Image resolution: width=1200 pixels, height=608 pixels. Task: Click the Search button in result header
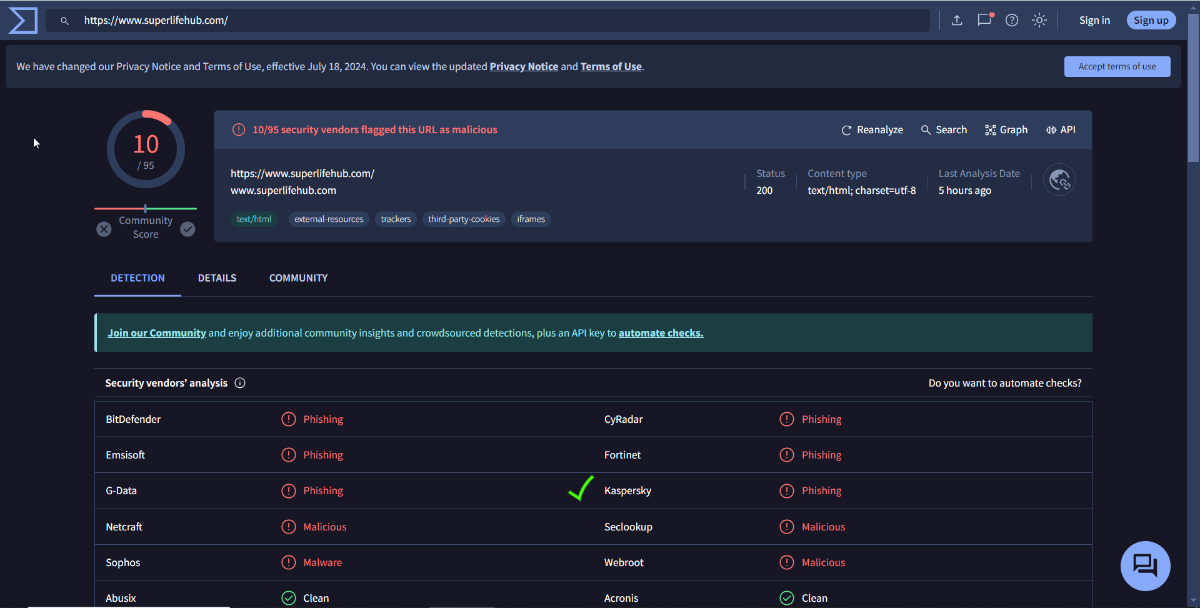tap(944, 130)
